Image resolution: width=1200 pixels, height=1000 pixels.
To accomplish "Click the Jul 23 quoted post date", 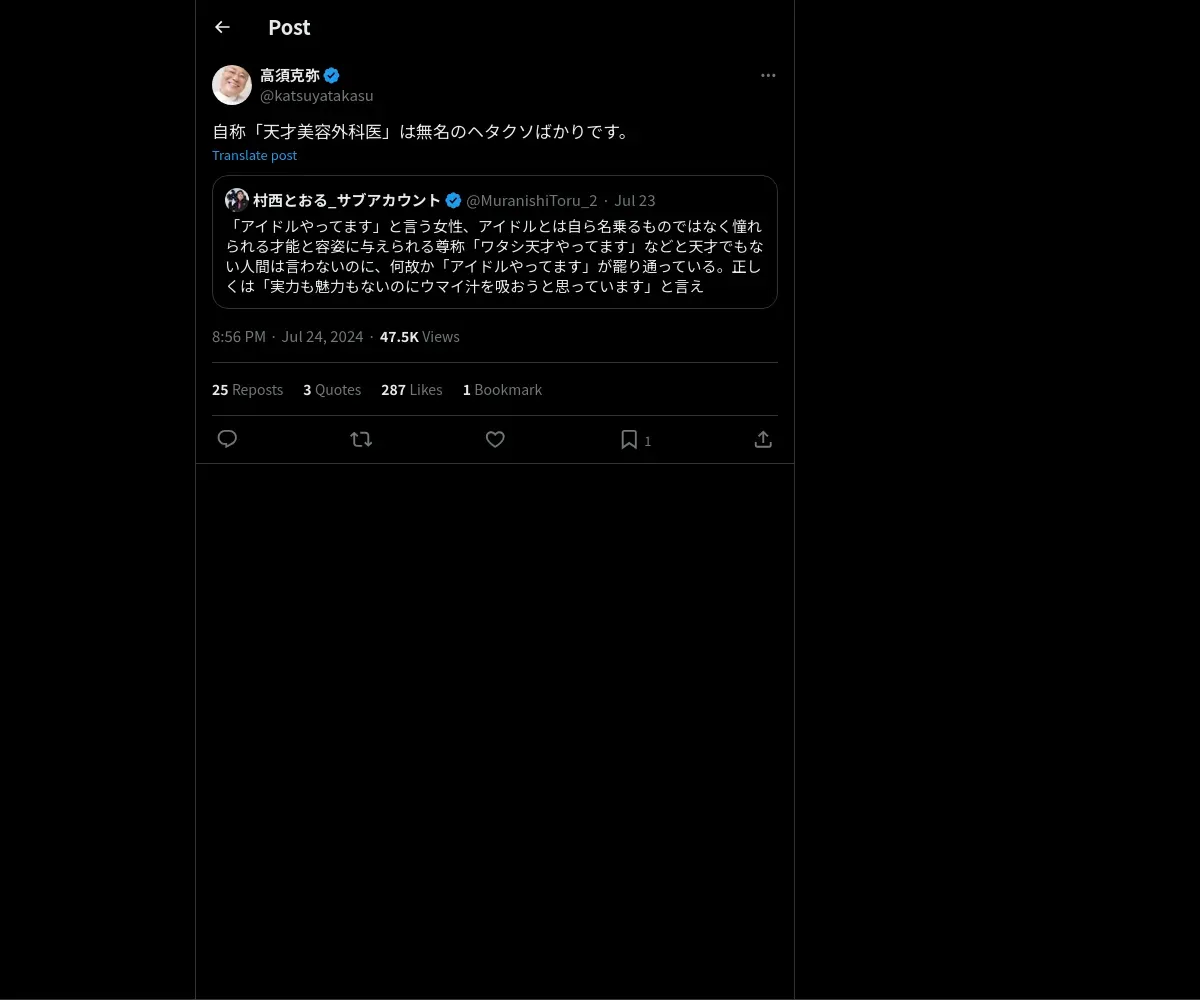I will (635, 200).
